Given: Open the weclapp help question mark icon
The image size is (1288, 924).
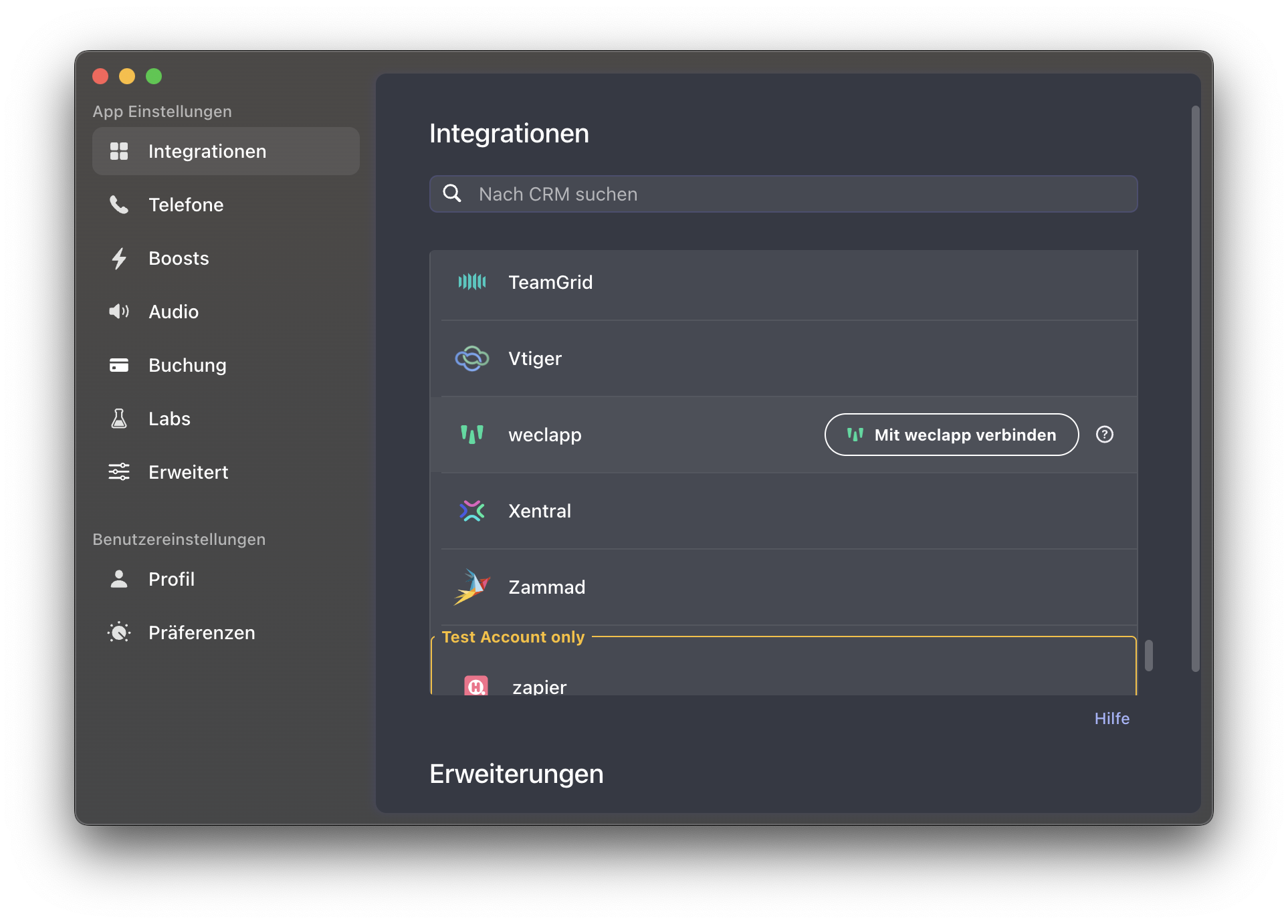Looking at the screenshot, I should 1105,435.
